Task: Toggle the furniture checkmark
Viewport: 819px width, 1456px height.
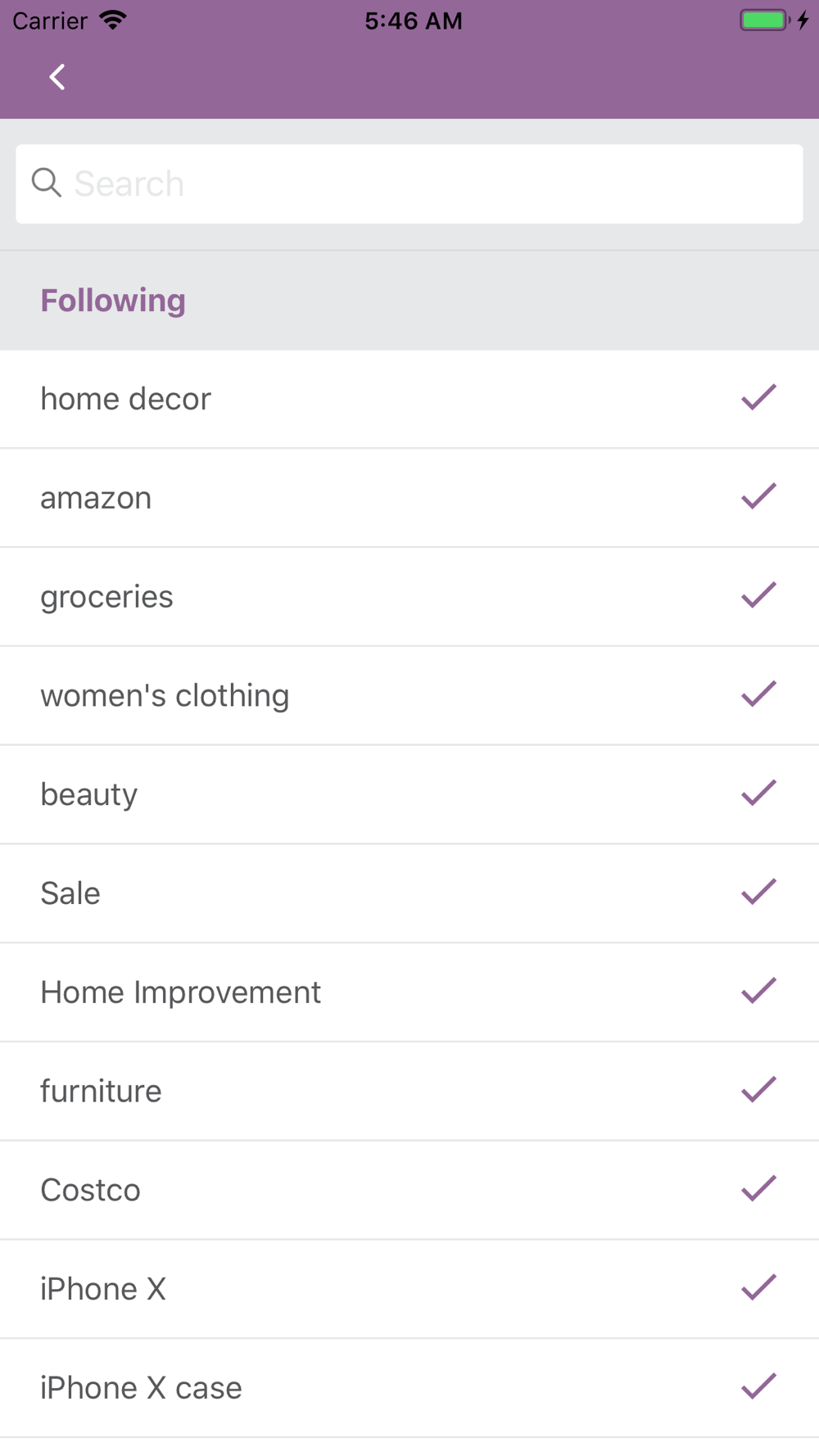Action: 758,1090
